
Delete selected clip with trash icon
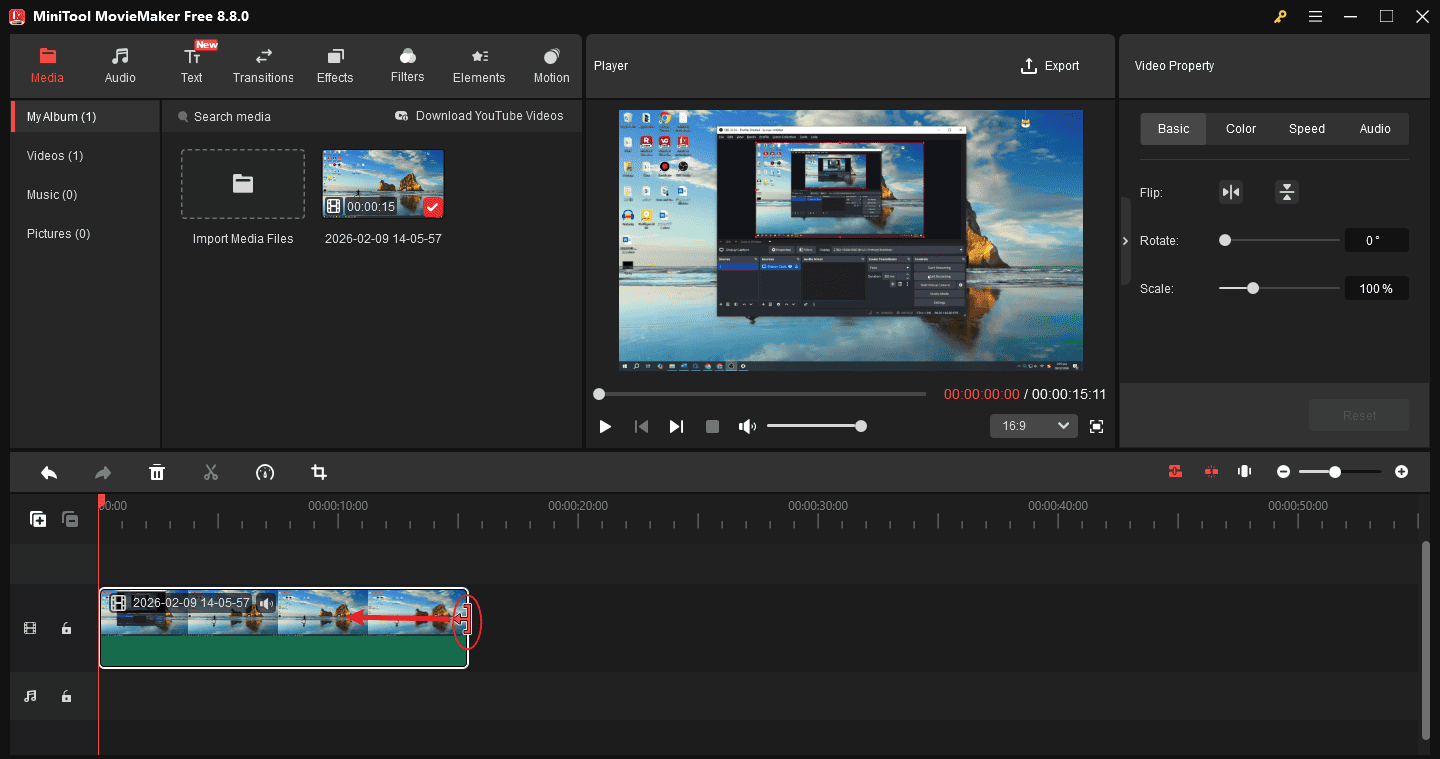point(157,472)
